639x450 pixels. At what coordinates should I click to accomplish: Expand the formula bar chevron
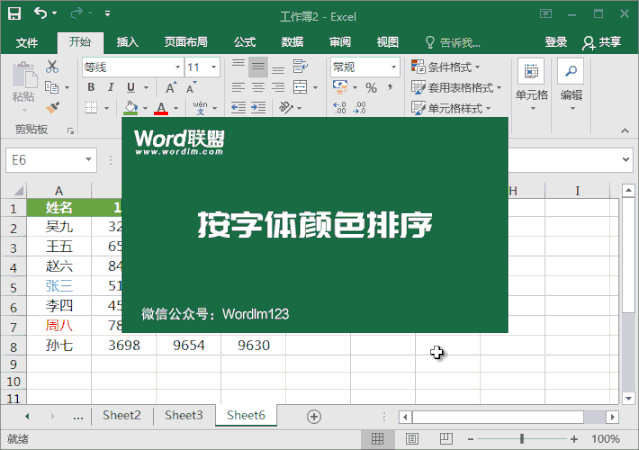tap(626, 159)
